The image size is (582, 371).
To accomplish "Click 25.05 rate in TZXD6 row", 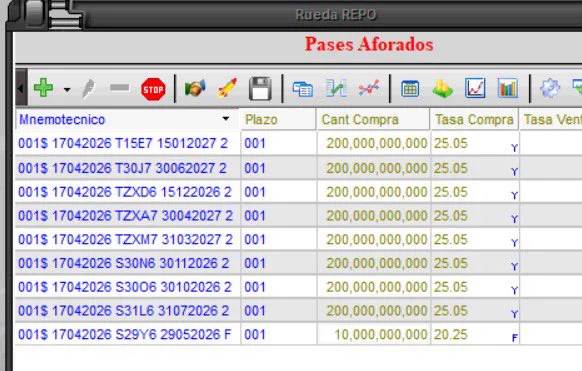I will (451, 192).
